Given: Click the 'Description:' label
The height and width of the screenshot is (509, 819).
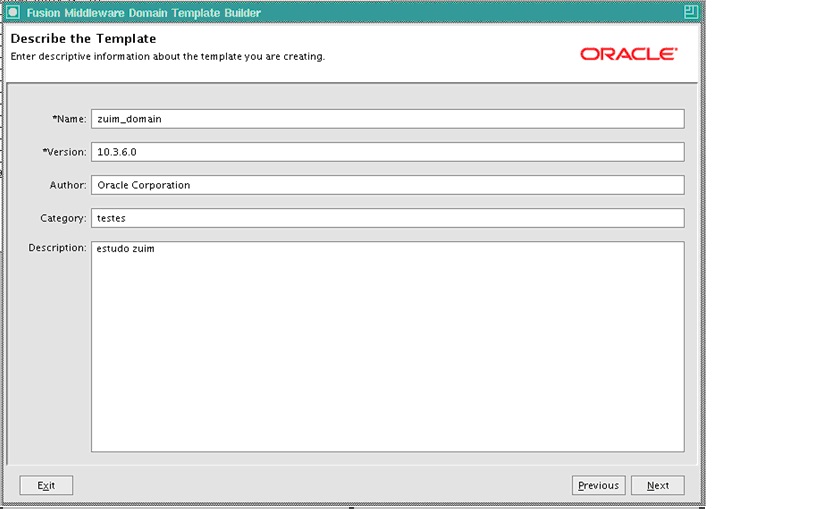Looking at the screenshot, I should 57,248.
